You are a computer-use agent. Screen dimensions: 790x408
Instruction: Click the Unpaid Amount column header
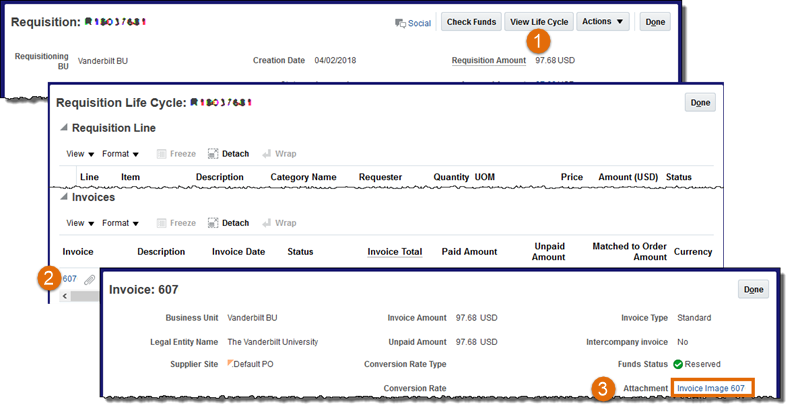point(549,251)
